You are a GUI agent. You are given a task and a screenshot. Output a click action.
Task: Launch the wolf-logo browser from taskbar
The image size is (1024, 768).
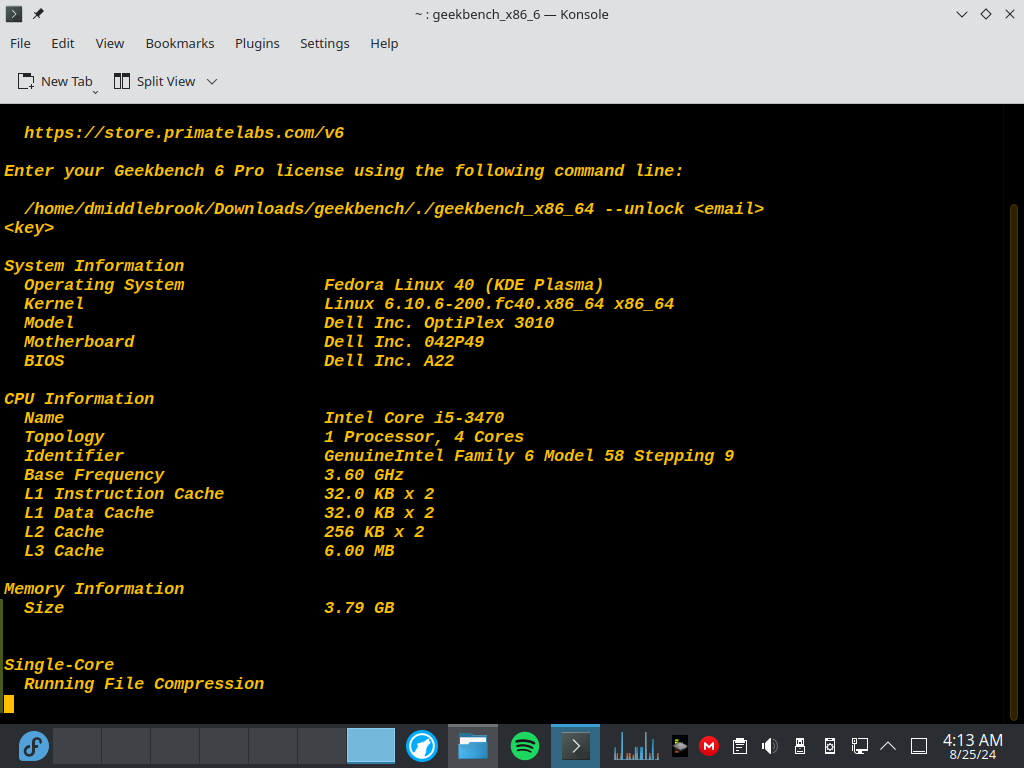point(422,746)
